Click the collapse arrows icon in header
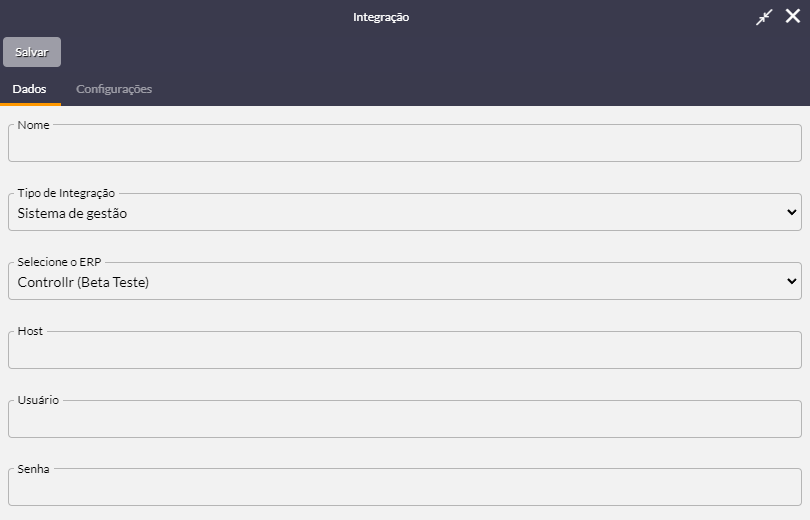810x520 pixels. click(x=764, y=17)
